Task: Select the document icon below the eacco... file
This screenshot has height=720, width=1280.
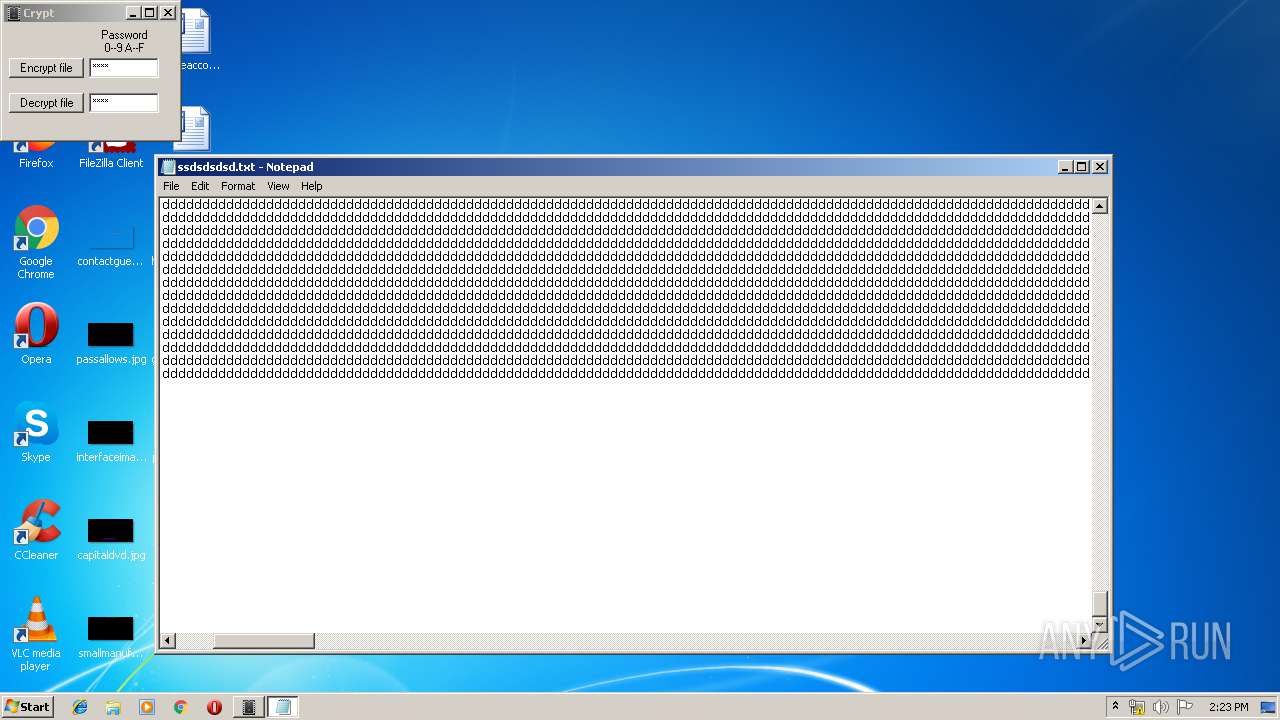Action: coord(196,130)
